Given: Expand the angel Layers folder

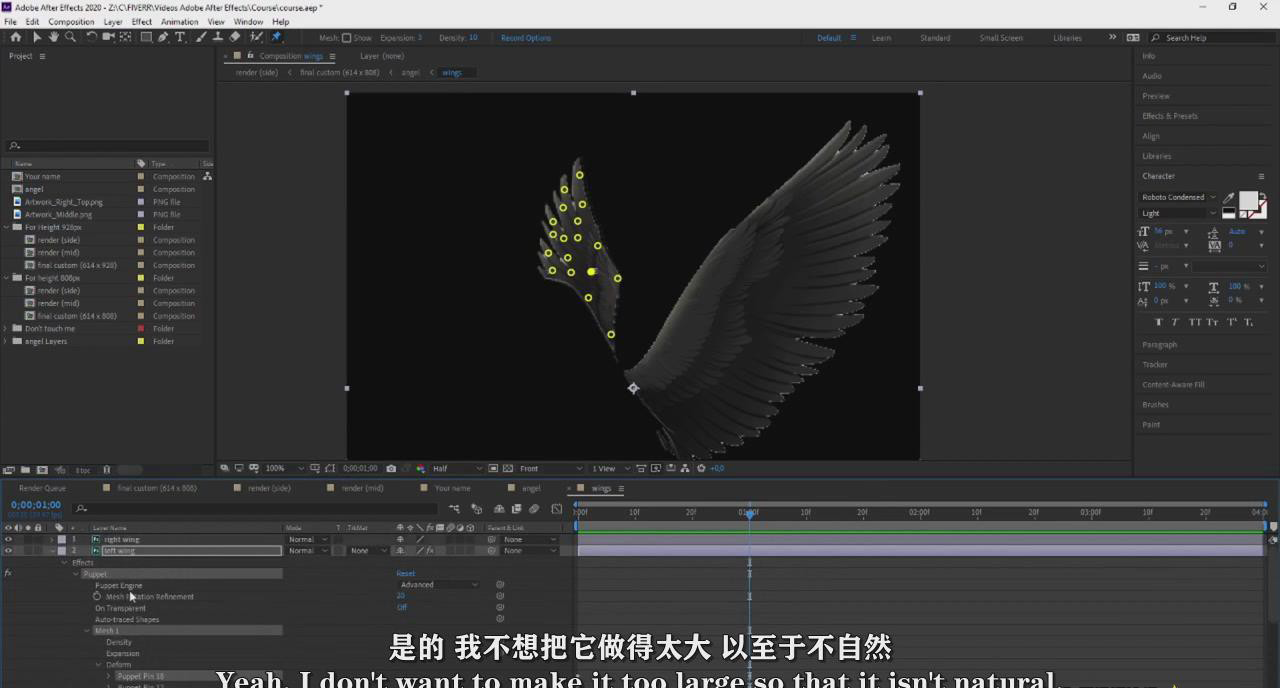Looking at the screenshot, I should [x=6, y=341].
